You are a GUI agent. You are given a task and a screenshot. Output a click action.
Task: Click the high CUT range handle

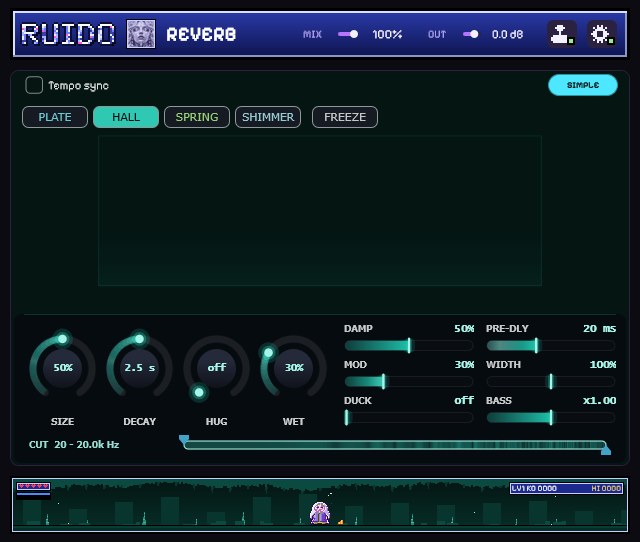pyautogui.click(x=606, y=450)
